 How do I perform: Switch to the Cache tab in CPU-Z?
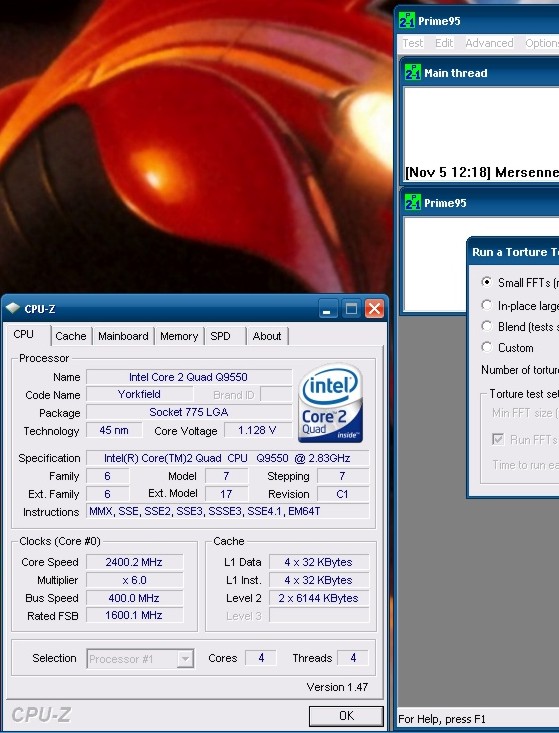click(71, 336)
